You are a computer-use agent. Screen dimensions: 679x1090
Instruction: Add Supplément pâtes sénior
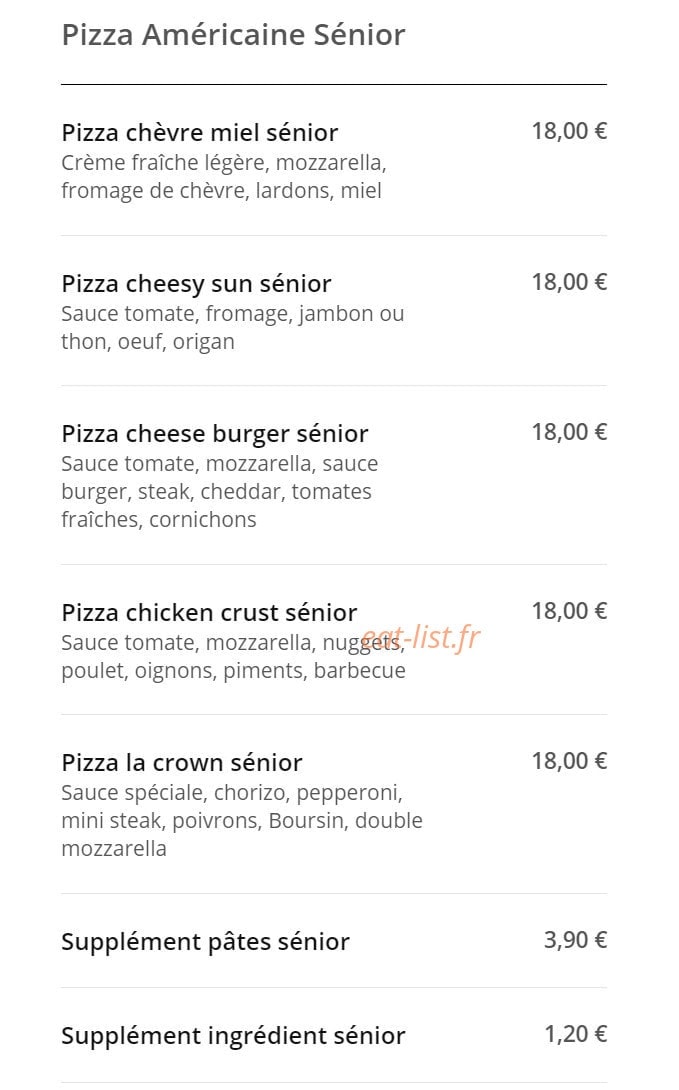[334, 941]
